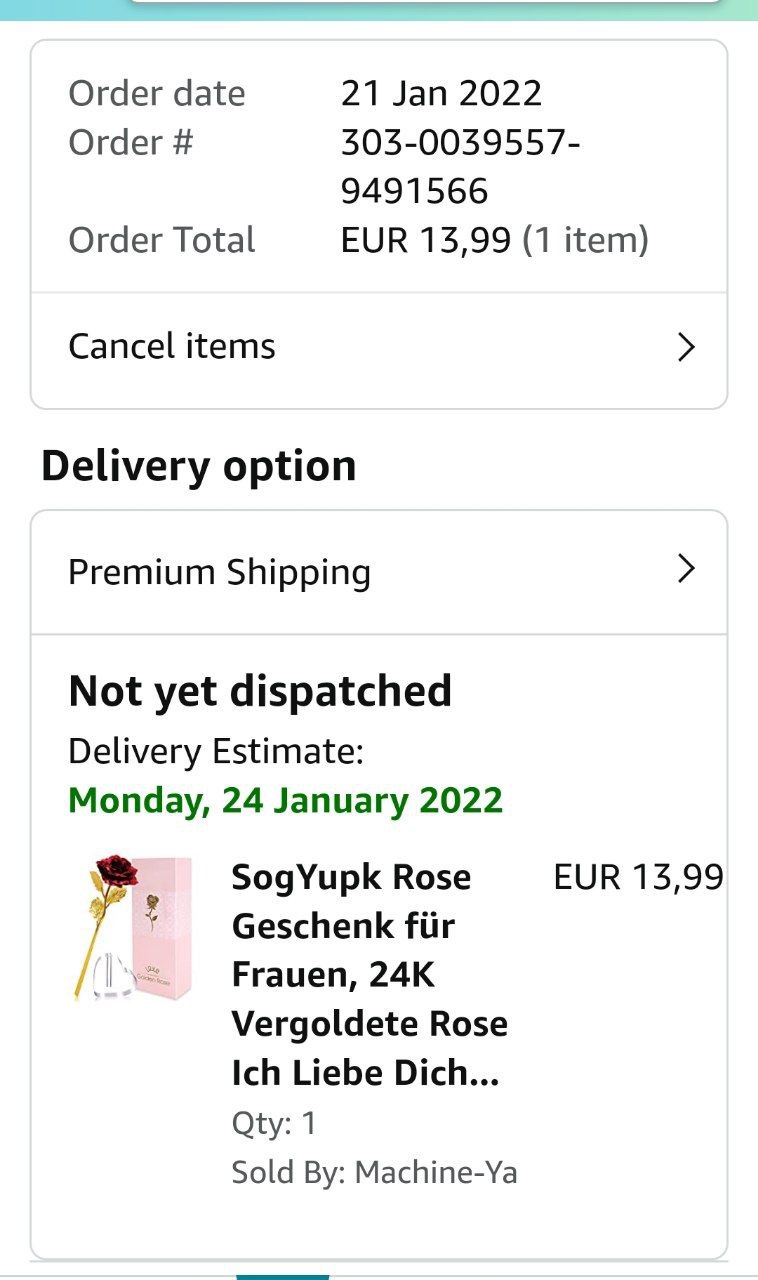
Task: Tap the item price next to product title
Action: click(638, 877)
